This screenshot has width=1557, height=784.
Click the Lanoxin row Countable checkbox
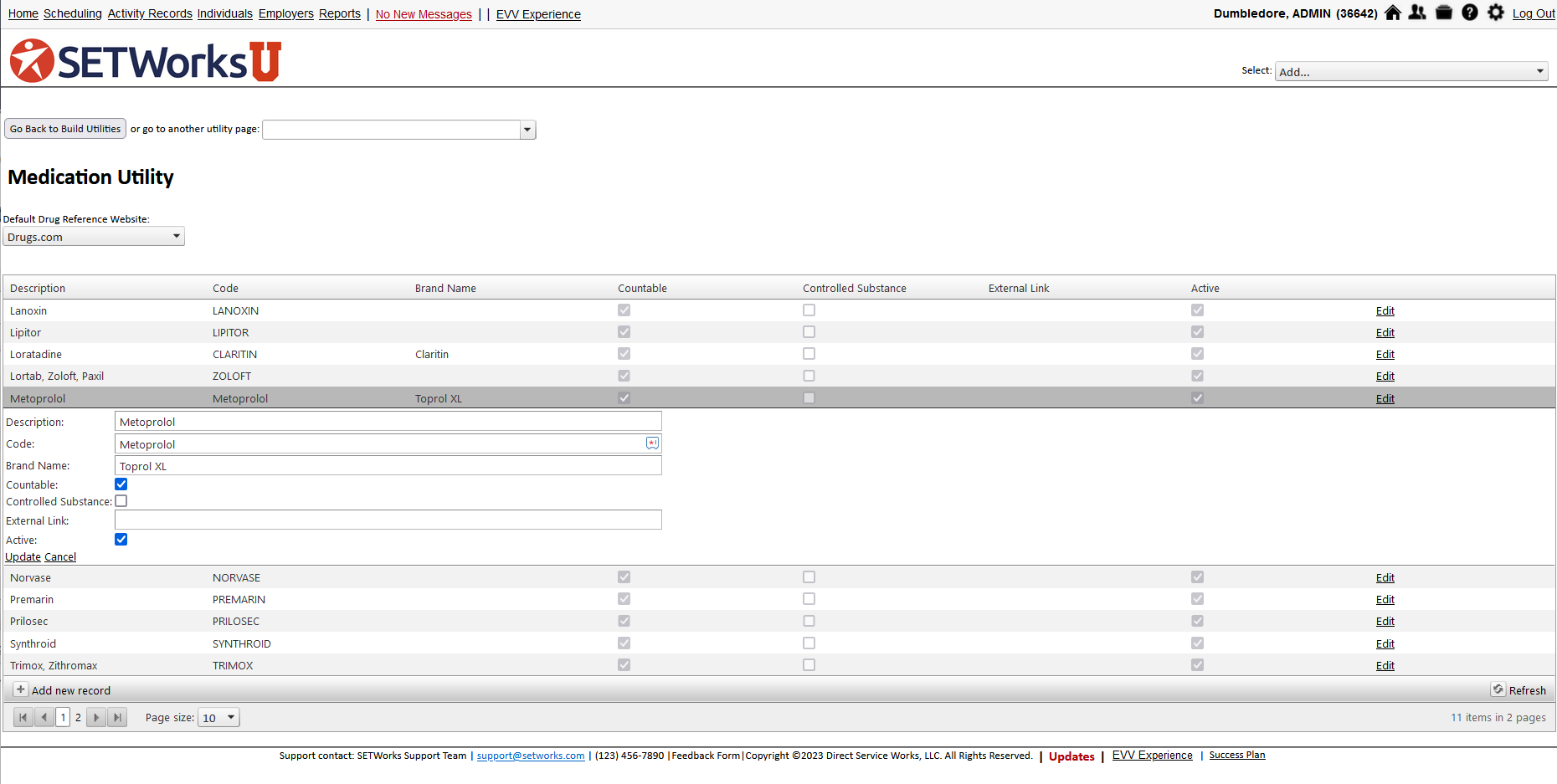click(x=624, y=310)
